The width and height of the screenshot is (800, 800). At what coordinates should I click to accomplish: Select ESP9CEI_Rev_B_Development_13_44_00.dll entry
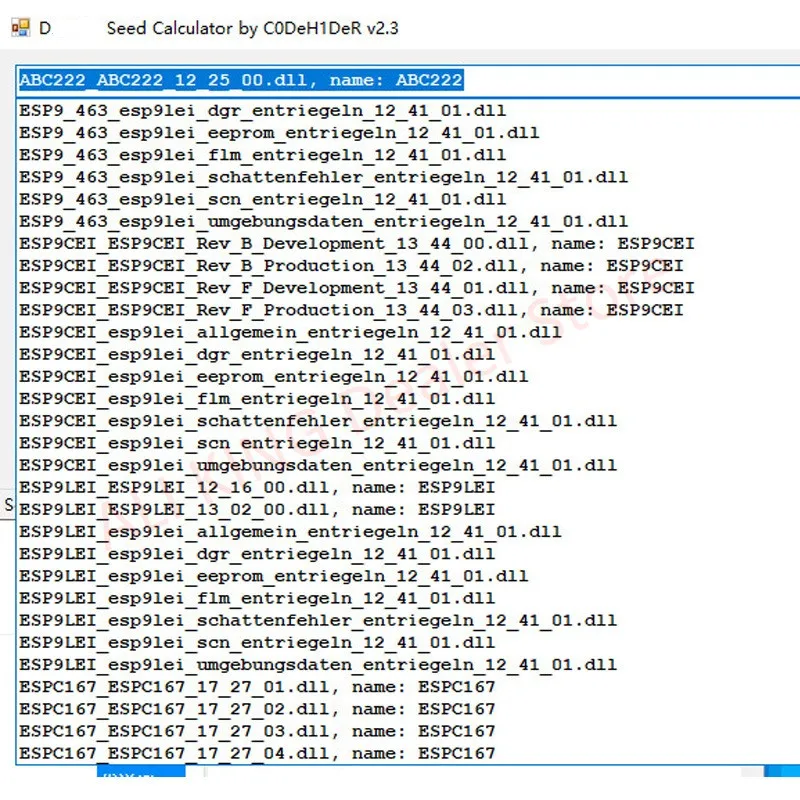coord(357,244)
